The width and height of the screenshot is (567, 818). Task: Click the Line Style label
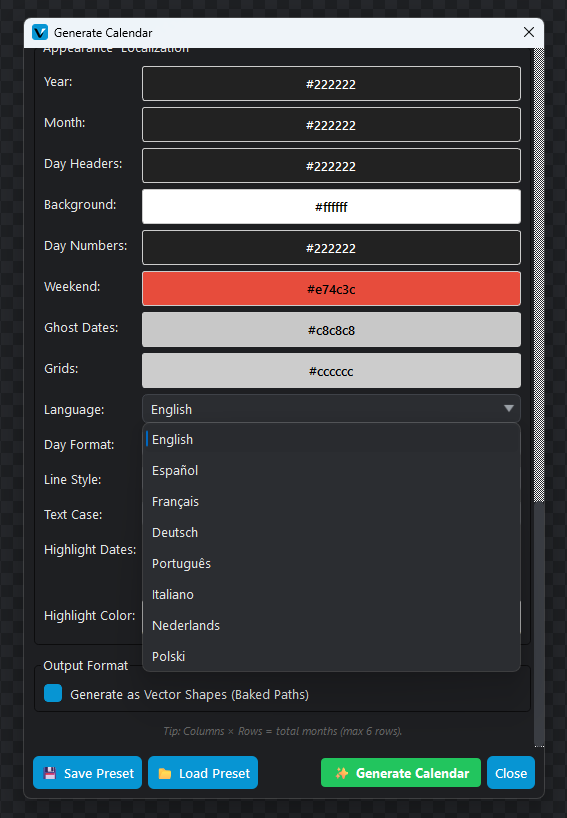pos(73,480)
